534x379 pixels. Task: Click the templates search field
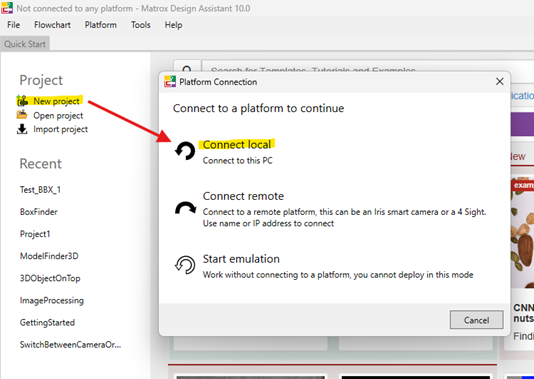pos(368,66)
